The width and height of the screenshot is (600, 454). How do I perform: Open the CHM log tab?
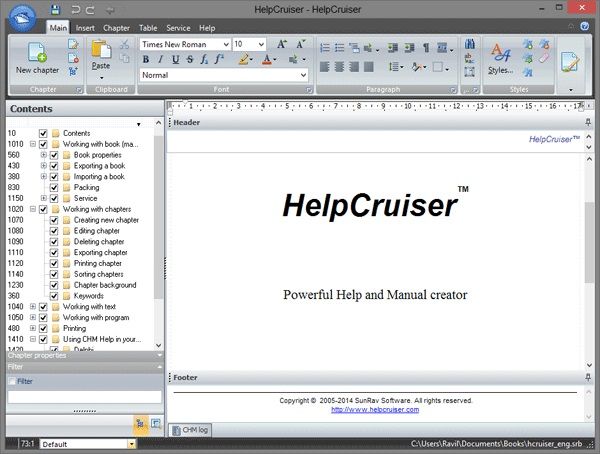[190, 430]
